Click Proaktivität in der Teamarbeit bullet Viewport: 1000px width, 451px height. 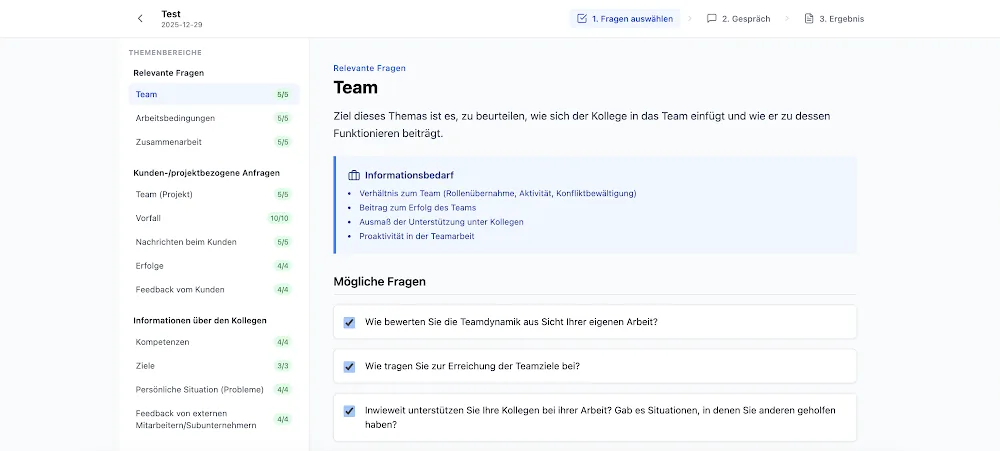416,236
